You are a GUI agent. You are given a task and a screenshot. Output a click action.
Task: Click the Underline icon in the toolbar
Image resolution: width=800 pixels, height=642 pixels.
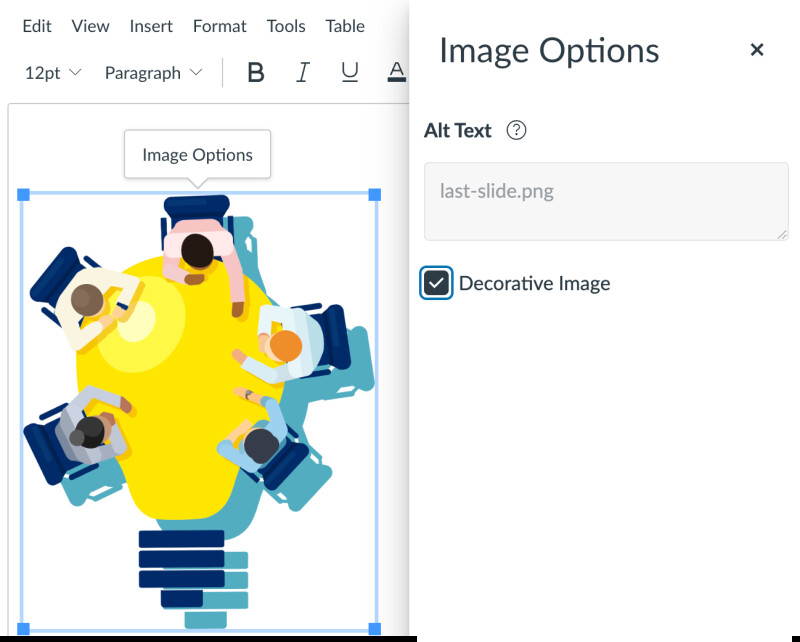point(349,72)
